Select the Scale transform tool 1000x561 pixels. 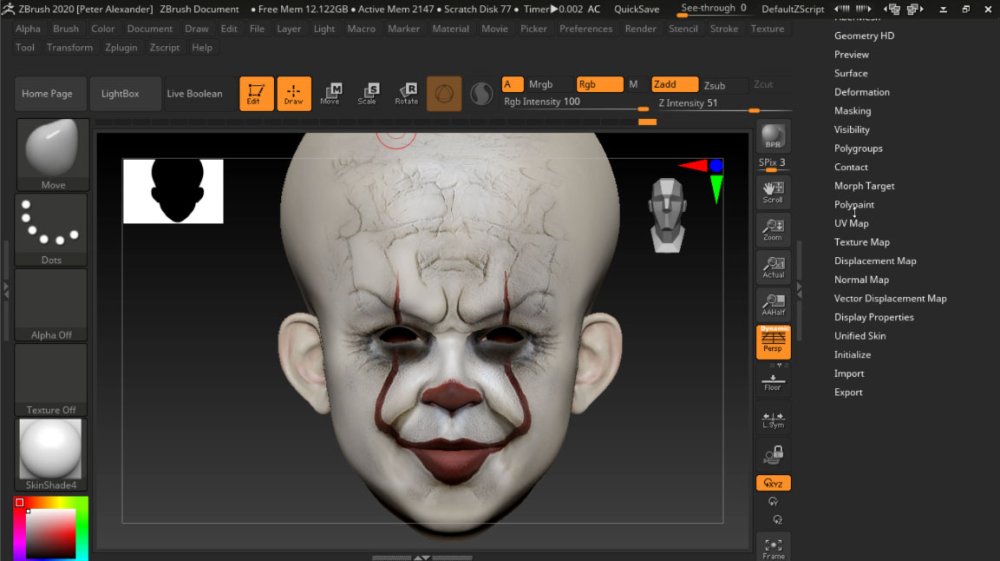point(367,94)
